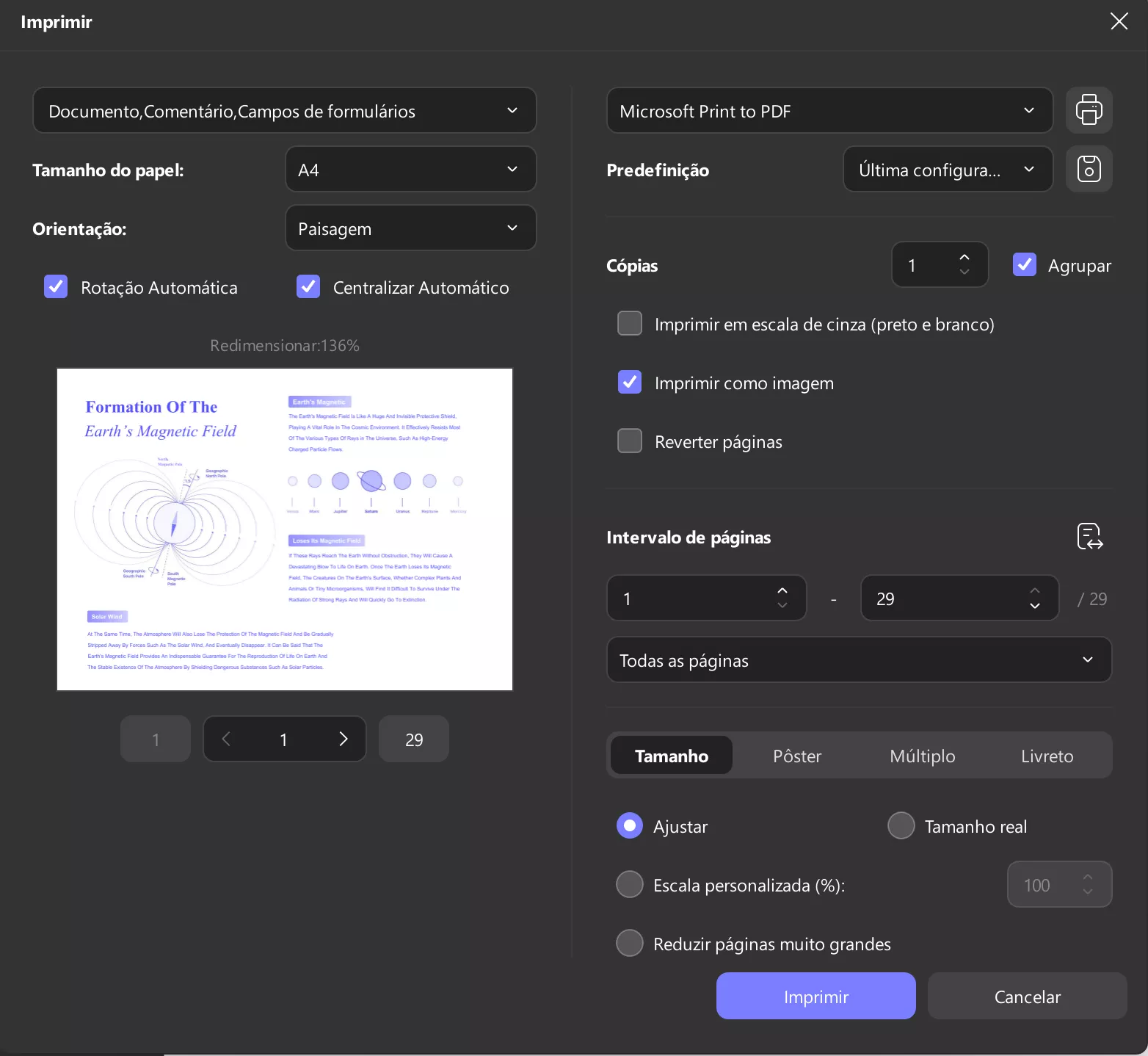Click the current preview page number field
This screenshot has width=1148, height=1056.
click(284, 739)
